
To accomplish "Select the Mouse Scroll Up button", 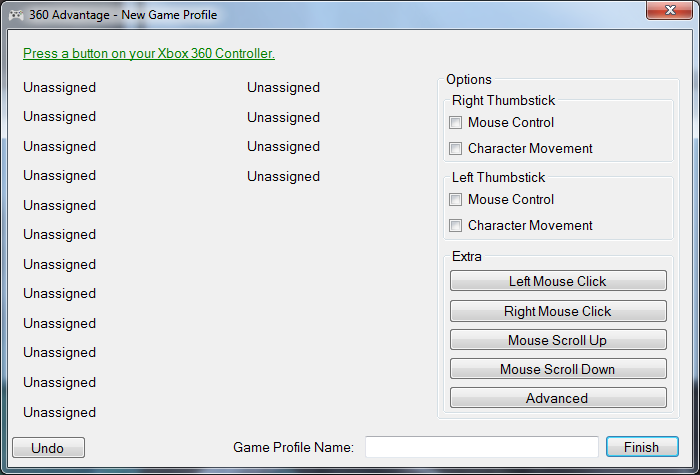I will click(558, 340).
